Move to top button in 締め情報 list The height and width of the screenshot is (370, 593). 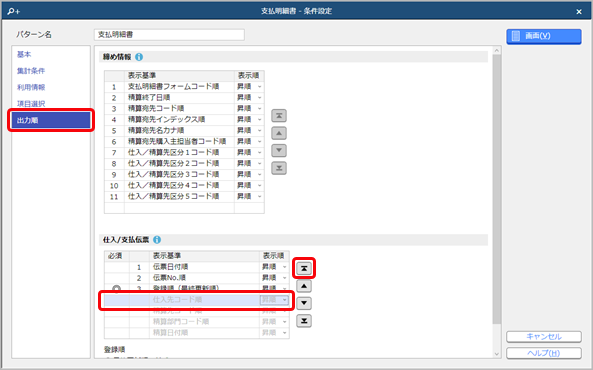point(279,116)
